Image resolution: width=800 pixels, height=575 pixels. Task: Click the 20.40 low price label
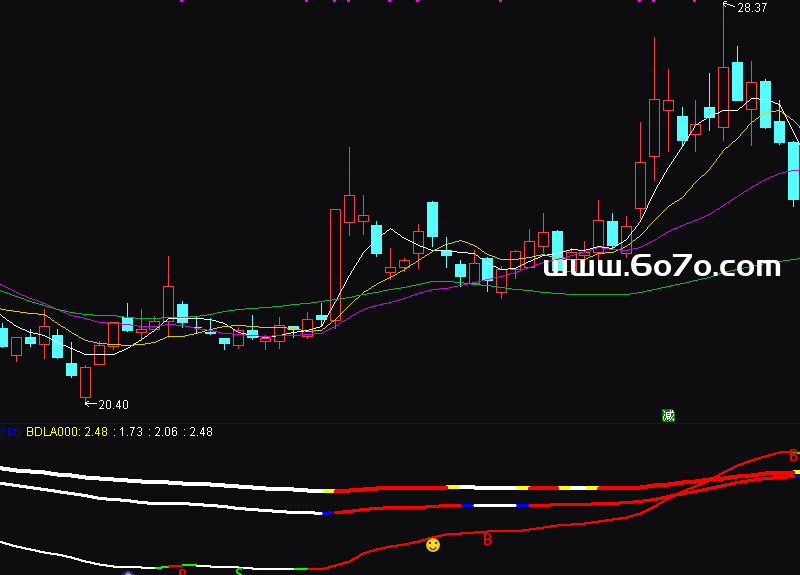tap(112, 405)
